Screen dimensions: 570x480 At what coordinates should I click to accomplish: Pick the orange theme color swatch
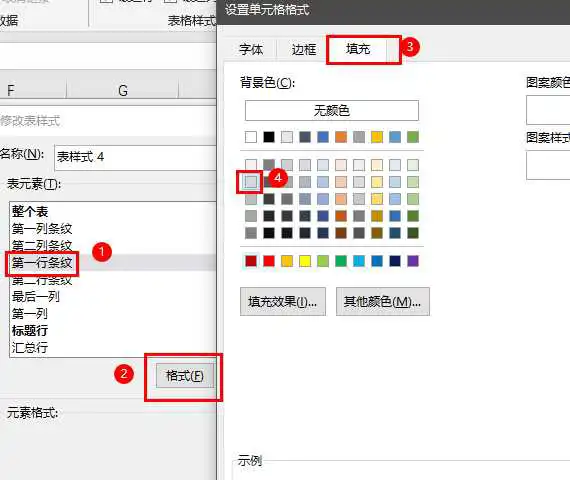(341, 137)
